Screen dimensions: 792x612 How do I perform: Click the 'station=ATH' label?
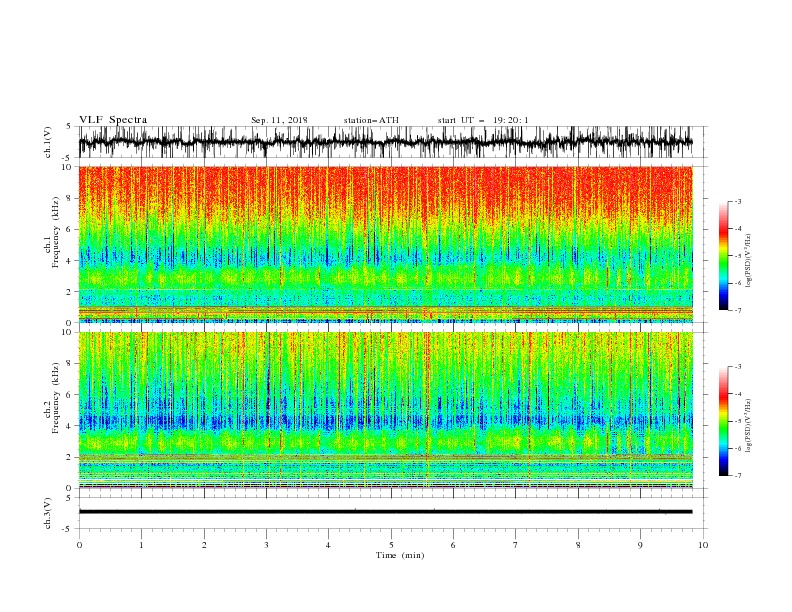click(x=371, y=120)
